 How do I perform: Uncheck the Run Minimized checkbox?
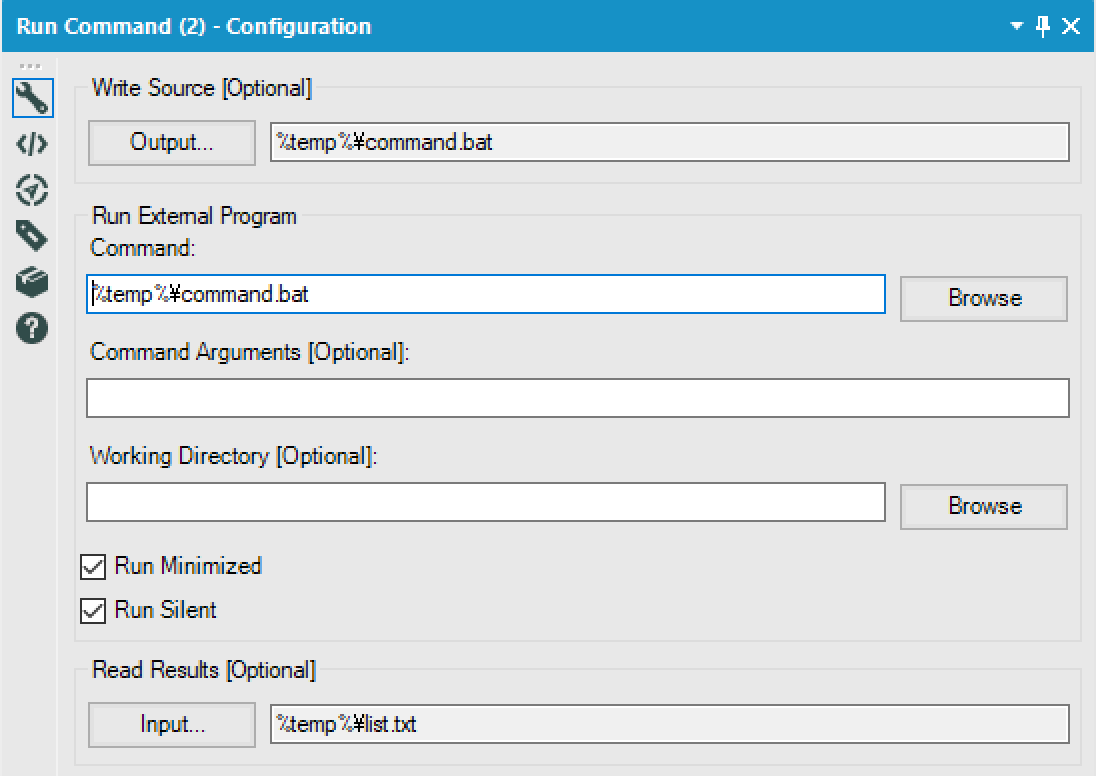93,567
